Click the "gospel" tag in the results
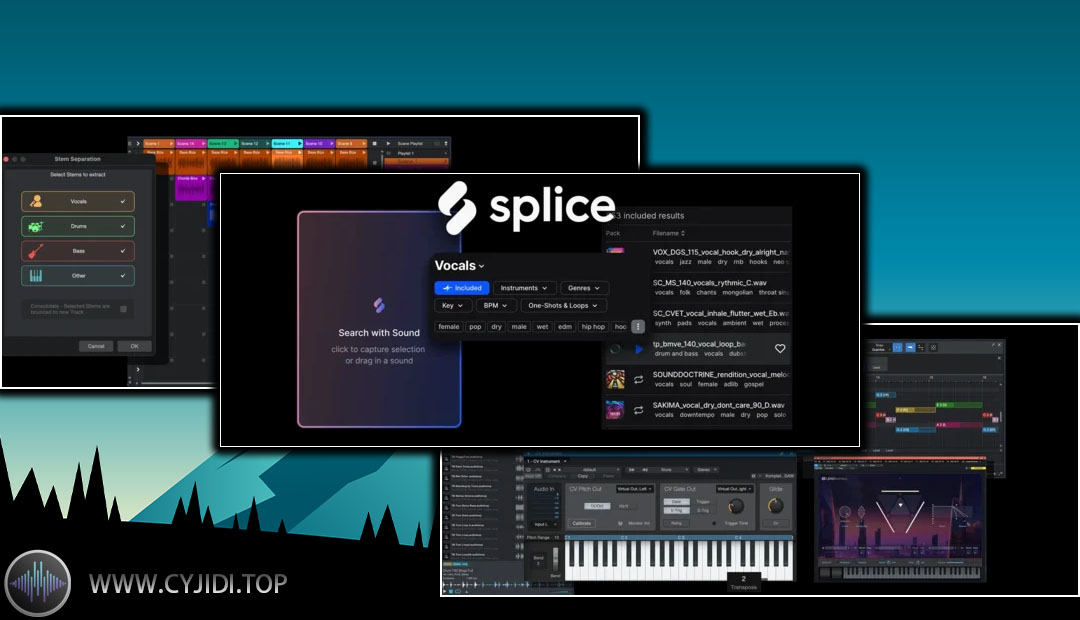 coord(754,384)
